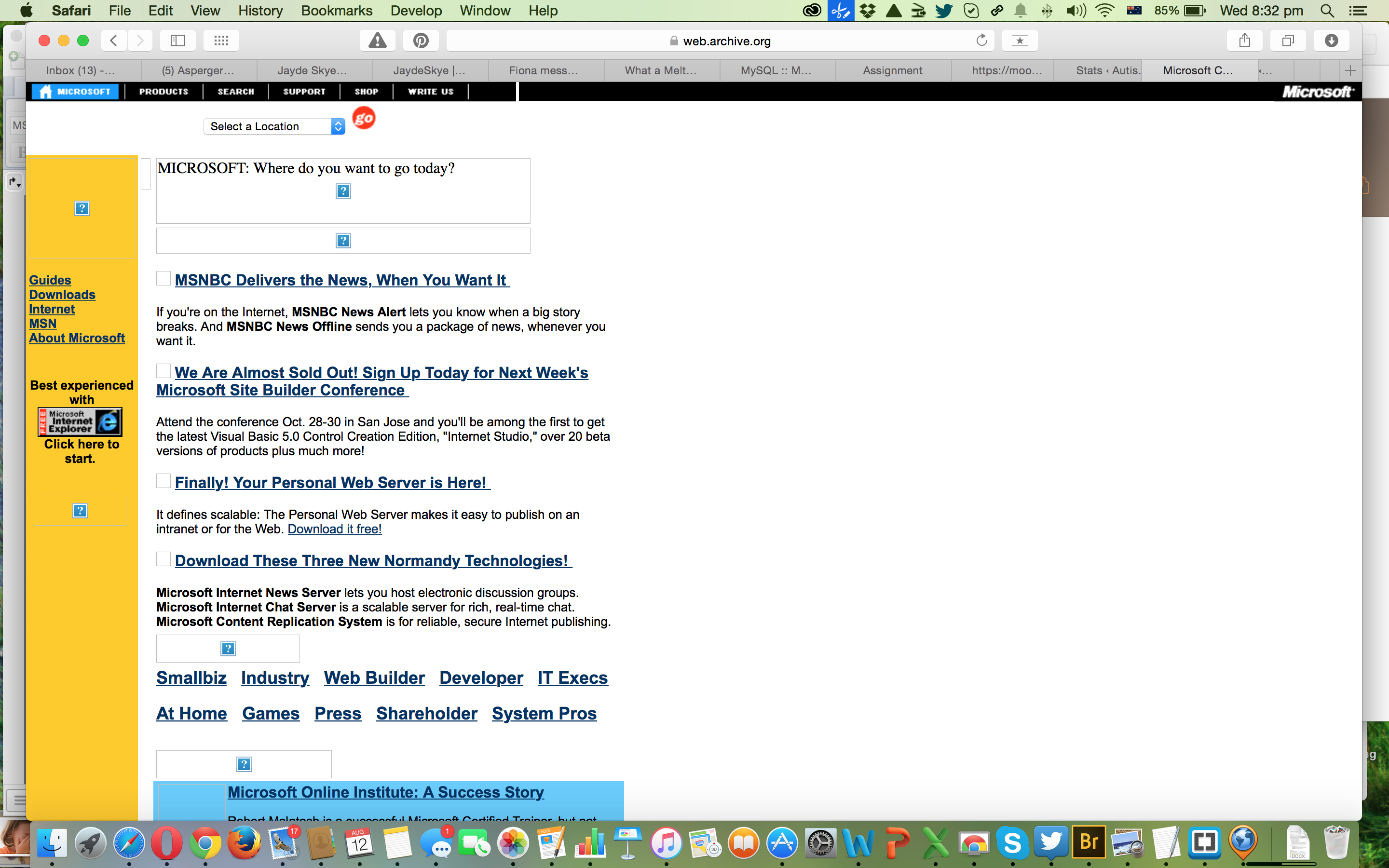The height and width of the screenshot is (868, 1389).
Task: Click the SUPPORT nav item
Action: point(304,91)
